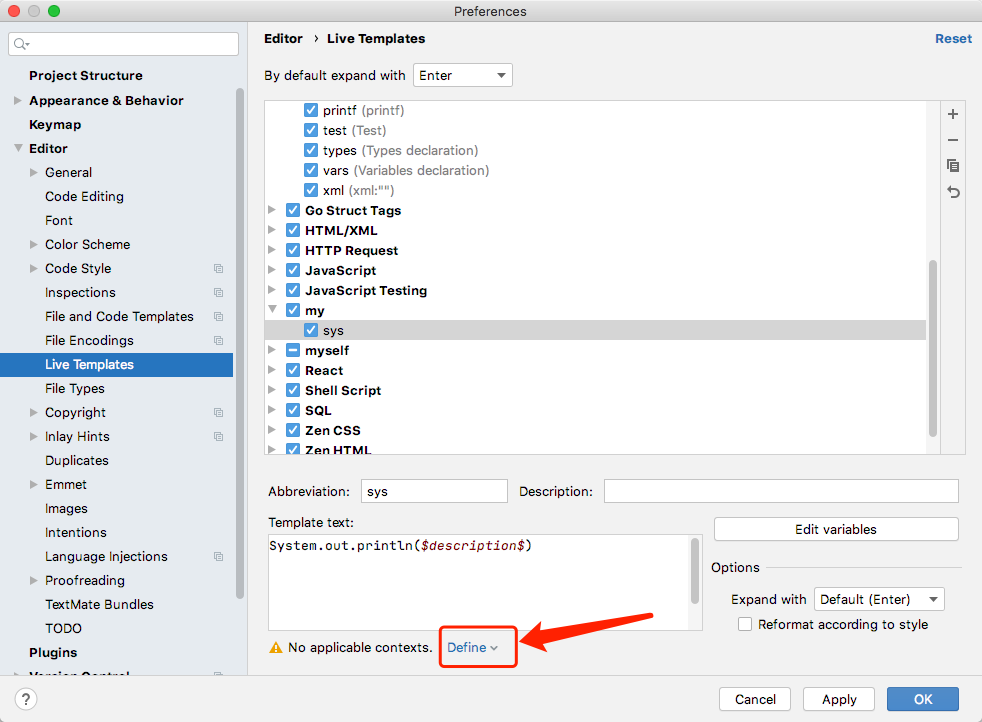The height and width of the screenshot is (722, 982).
Task: Select the JavaScript Testing group row
Action: 595,291
